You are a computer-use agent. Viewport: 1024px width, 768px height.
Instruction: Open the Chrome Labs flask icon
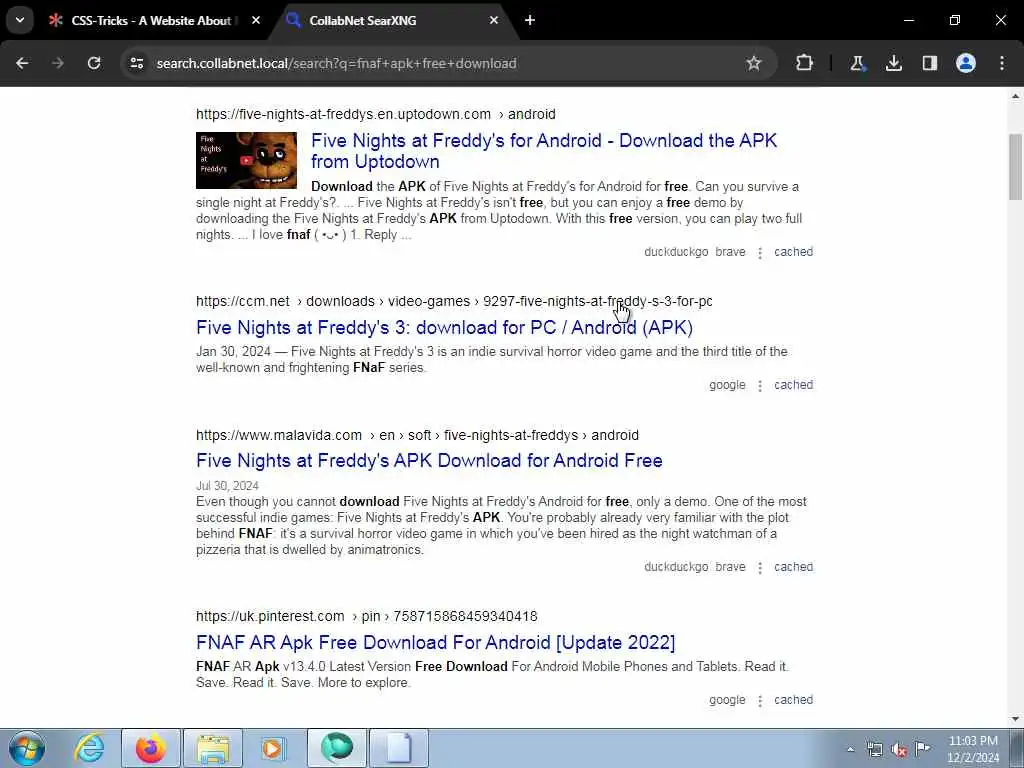point(857,63)
